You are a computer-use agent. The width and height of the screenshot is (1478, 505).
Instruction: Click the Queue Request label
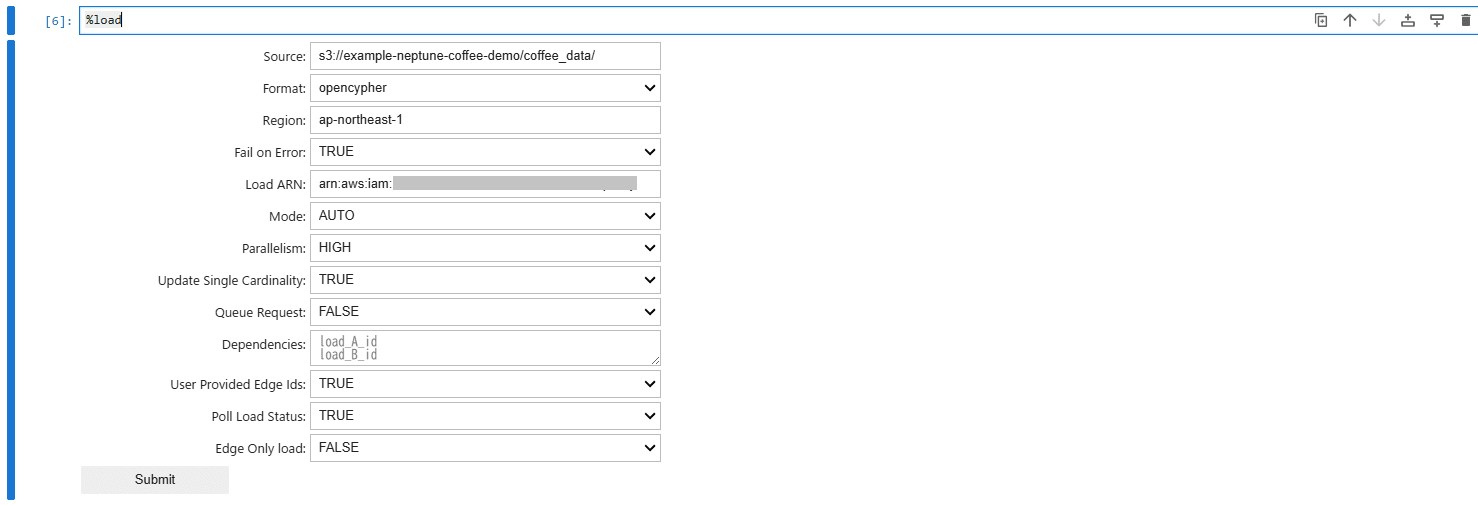click(261, 313)
